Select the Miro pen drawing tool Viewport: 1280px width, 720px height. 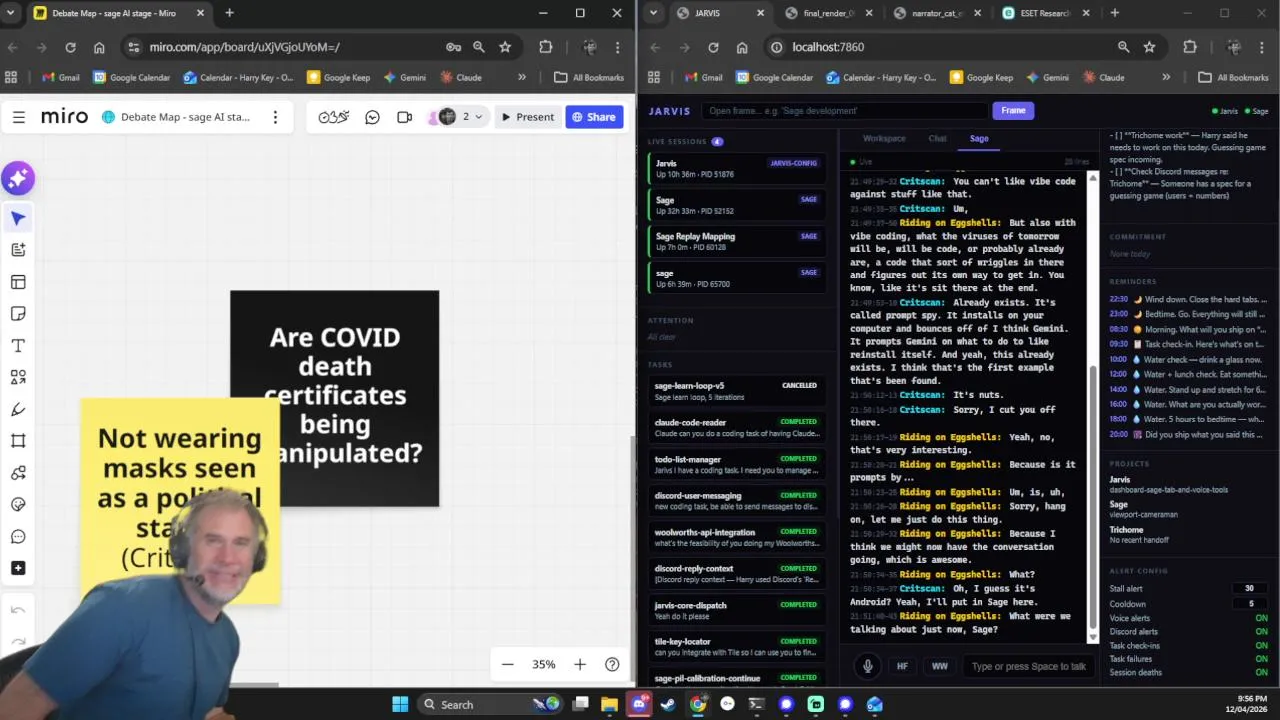pos(18,409)
